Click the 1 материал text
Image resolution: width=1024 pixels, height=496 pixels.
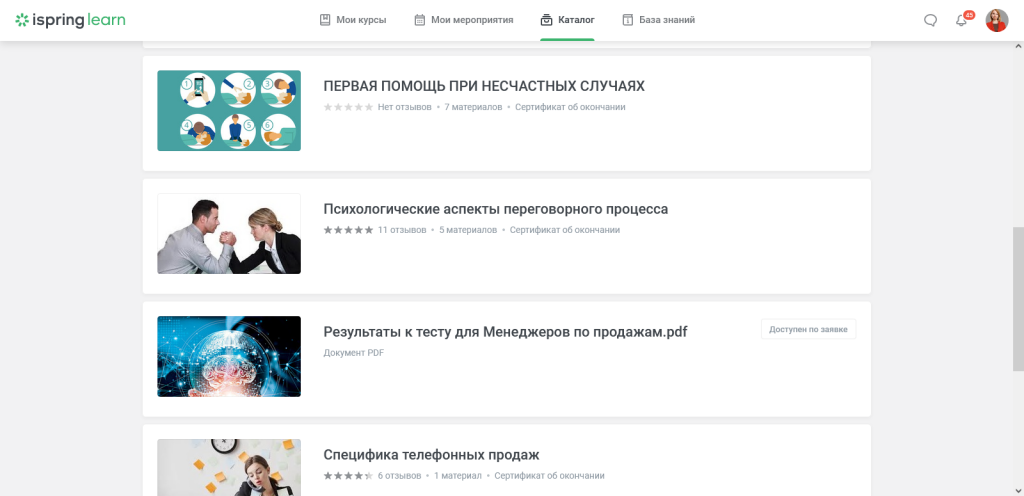[457, 476]
